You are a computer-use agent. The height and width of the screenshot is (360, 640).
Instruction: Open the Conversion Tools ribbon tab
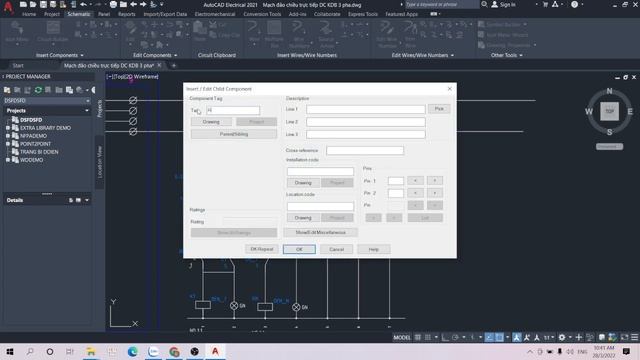click(262, 14)
